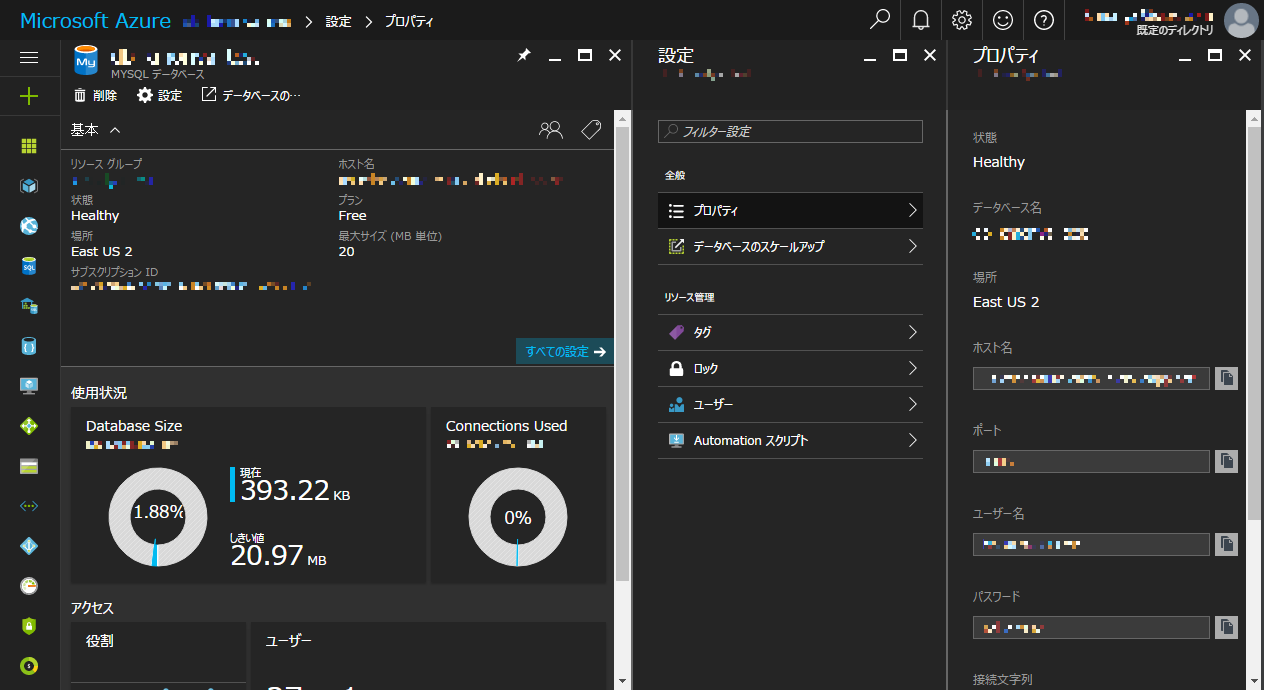1264x690 pixels.
Task: Click the globe-shaped App Services sidebar icon
Action: coord(29,226)
